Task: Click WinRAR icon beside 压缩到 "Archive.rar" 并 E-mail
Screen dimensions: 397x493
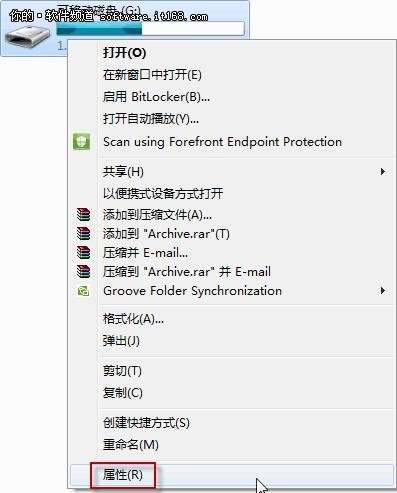Action: [x=83, y=272]
